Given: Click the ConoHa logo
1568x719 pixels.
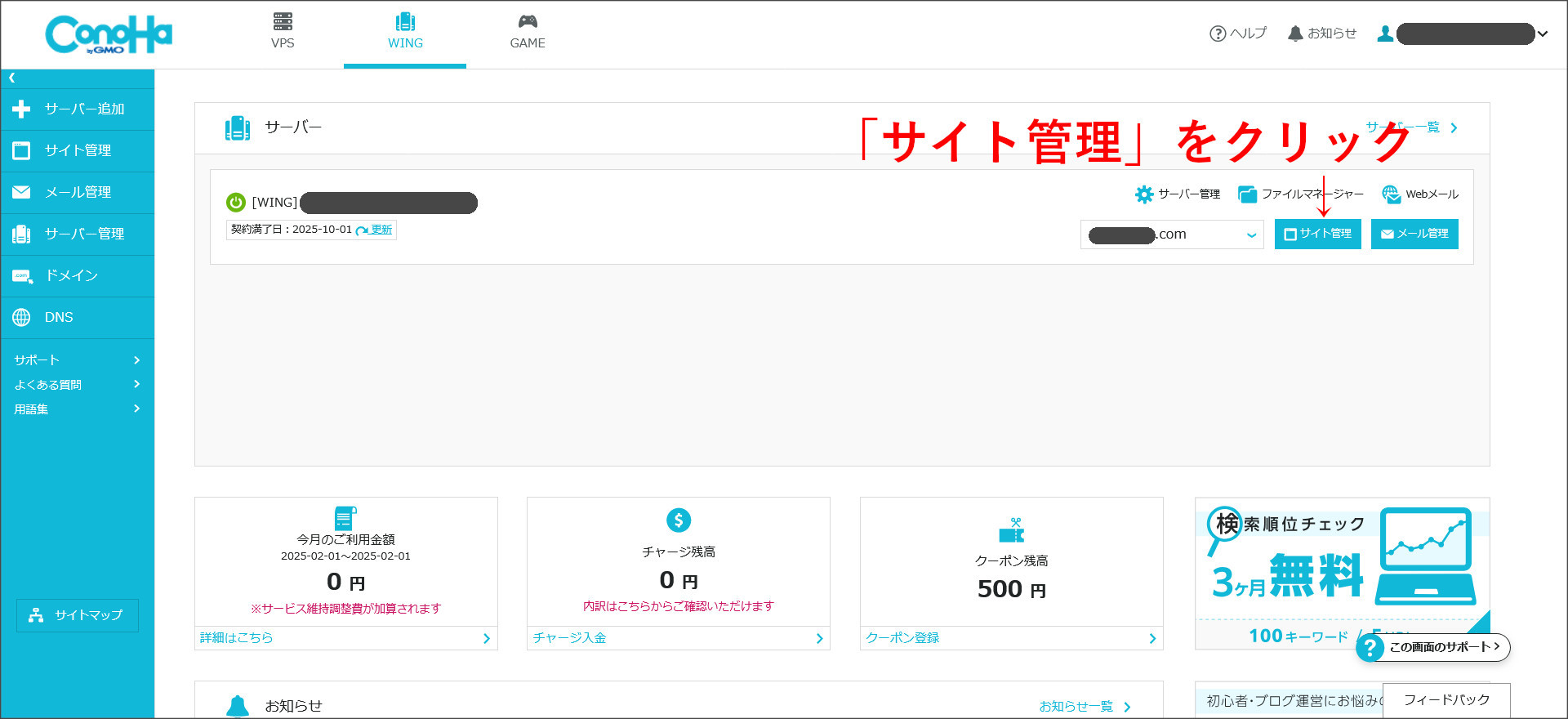Looking at the screenshot, I should [109, 34].
